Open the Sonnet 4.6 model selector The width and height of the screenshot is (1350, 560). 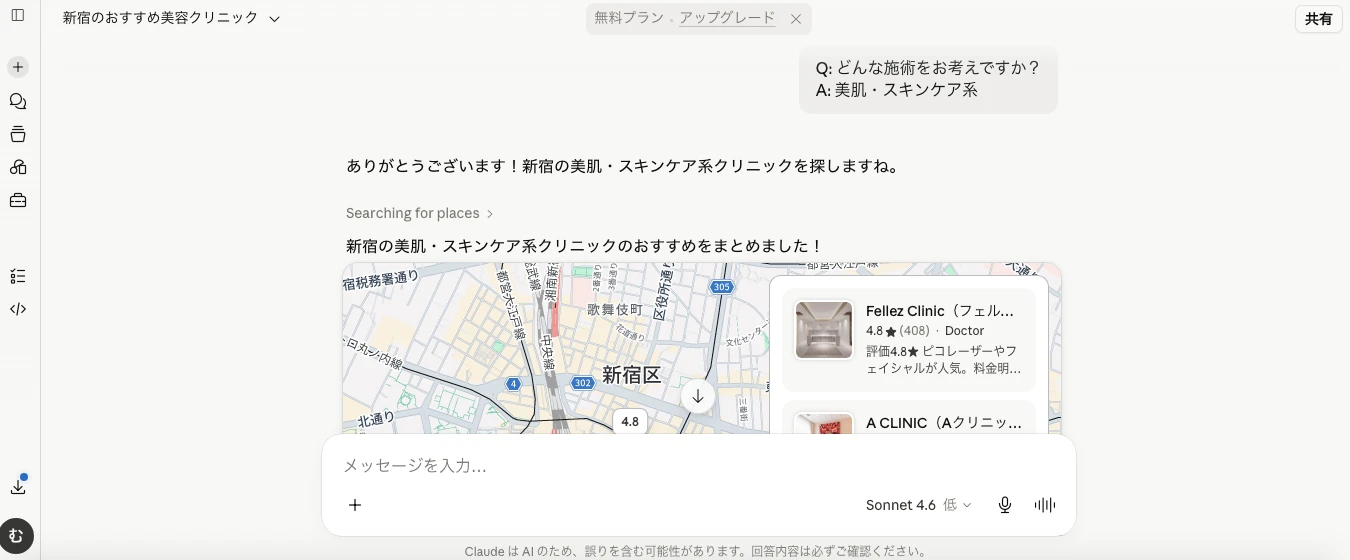point(918,505)
